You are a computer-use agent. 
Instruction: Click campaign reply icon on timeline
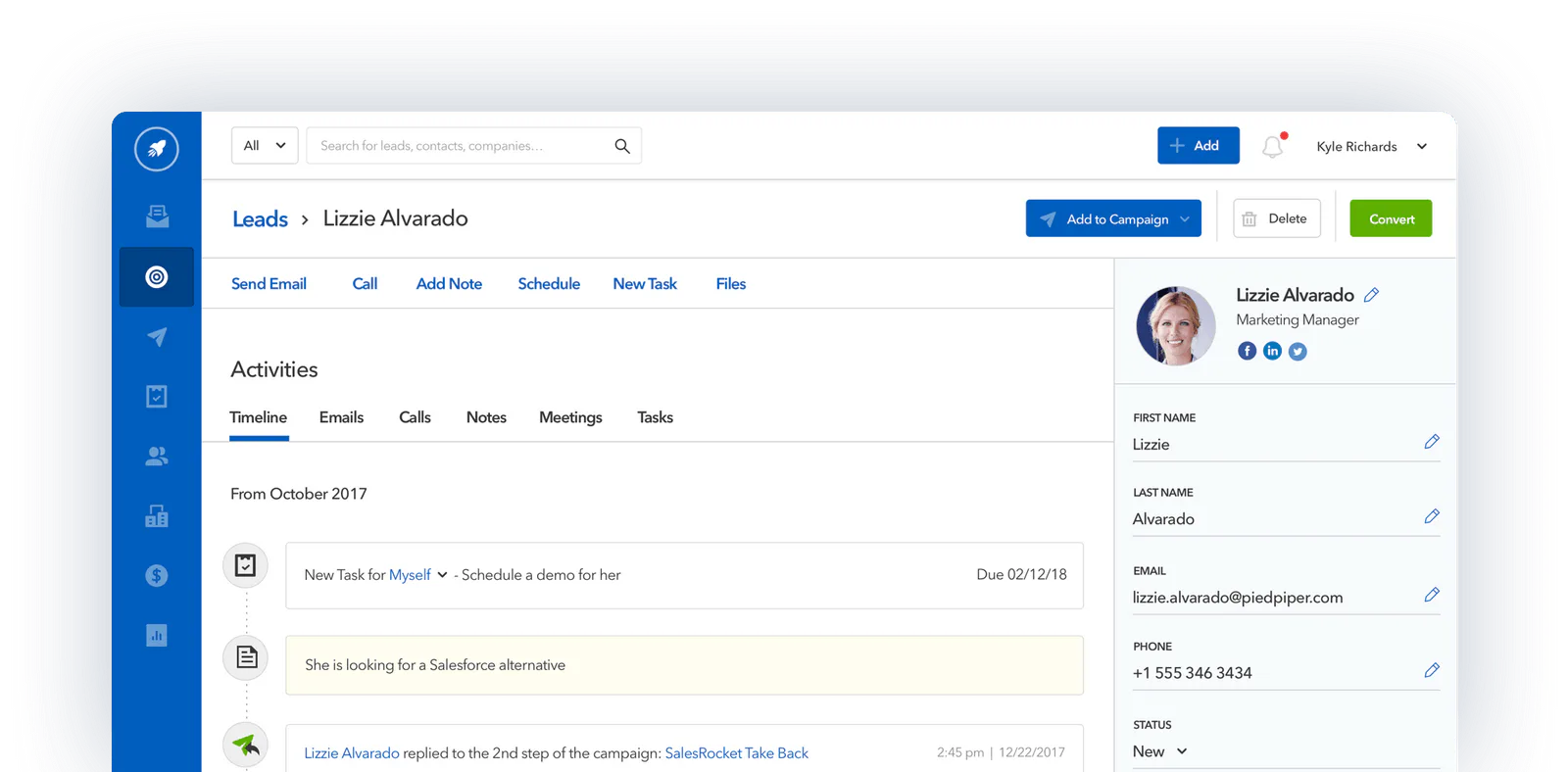click(x=246, y=746)
